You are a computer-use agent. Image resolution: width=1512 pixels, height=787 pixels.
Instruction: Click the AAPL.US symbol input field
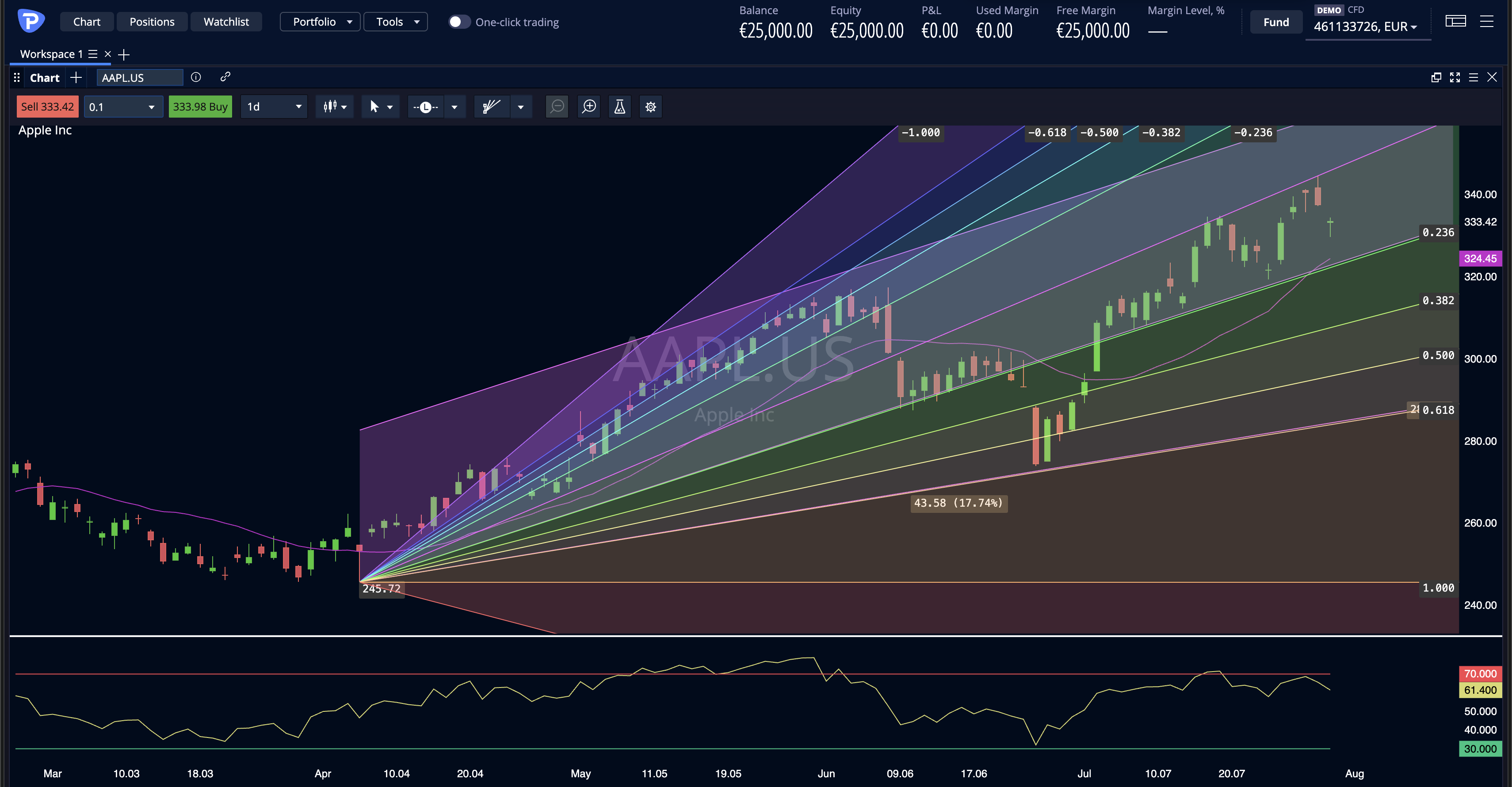click(x=140, y=77)
